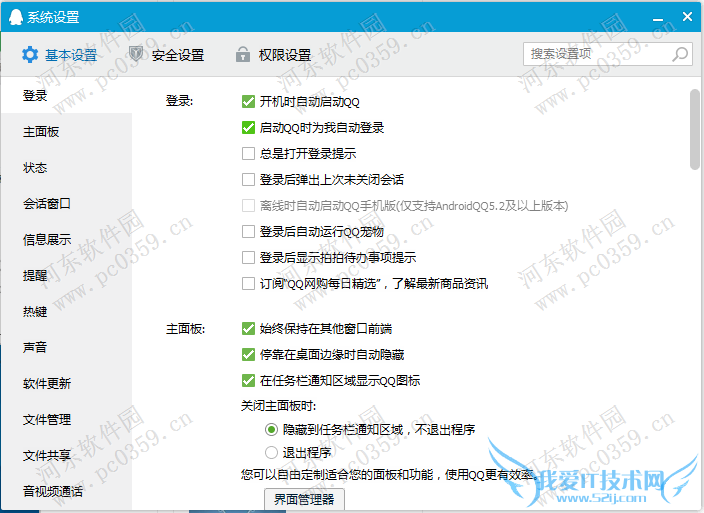Minimize the 系统设置 window
The image size is (704, 513).
[x=658, y=18]
